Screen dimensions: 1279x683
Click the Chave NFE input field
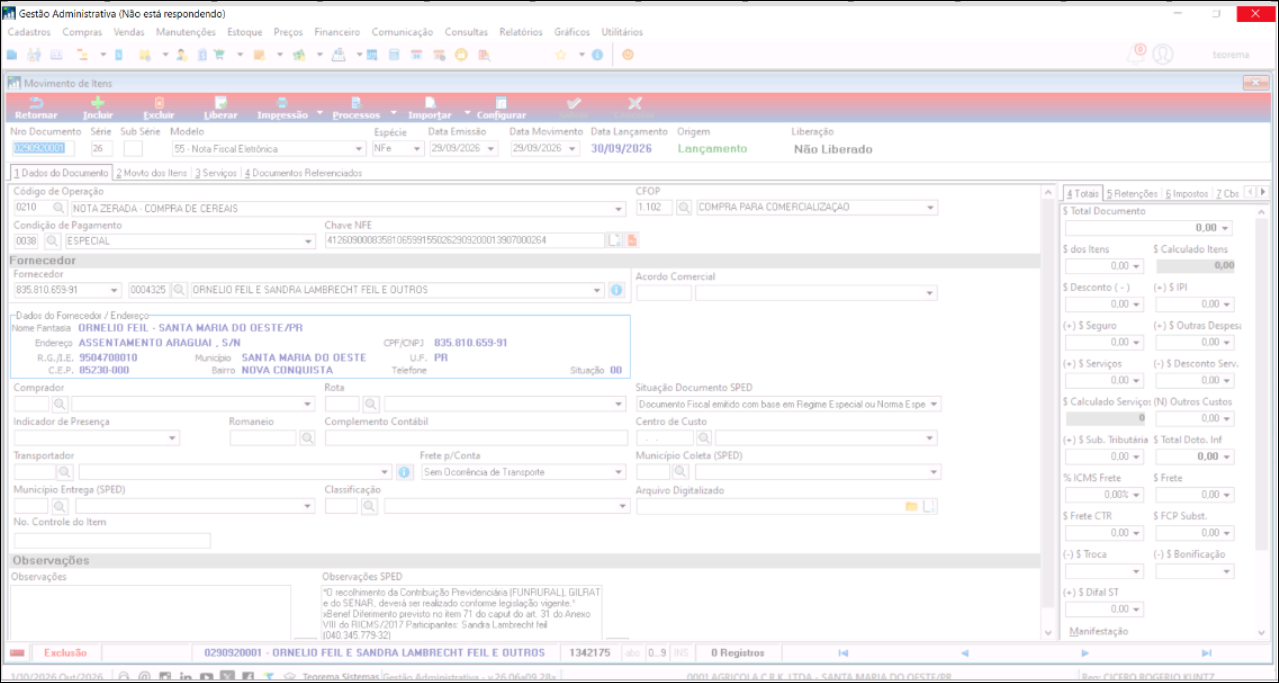tap(465, 241)
